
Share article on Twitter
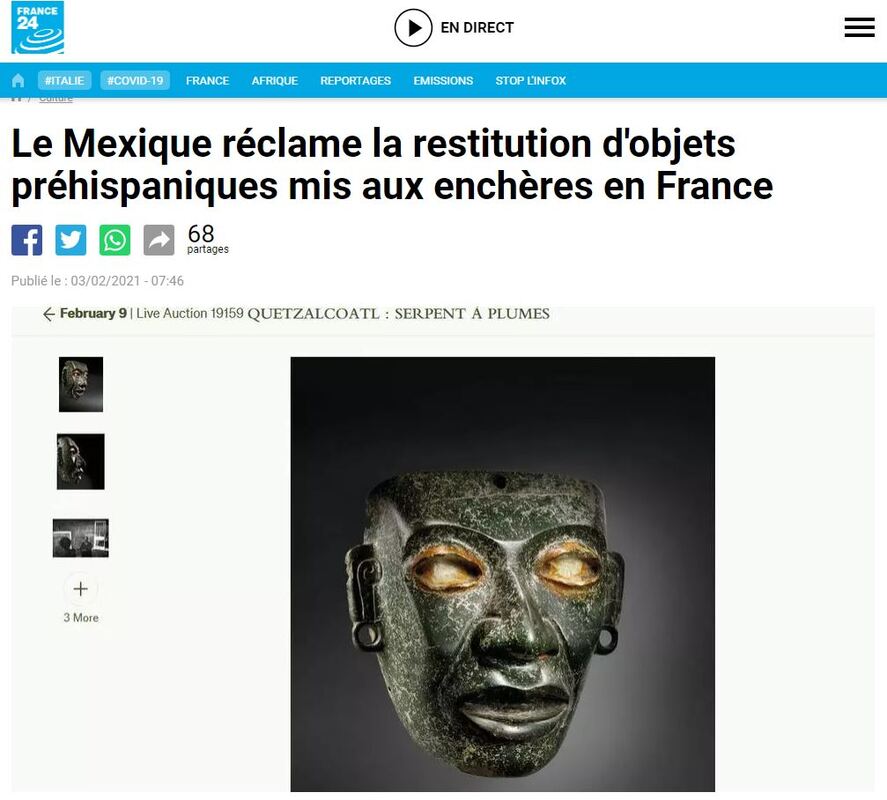click(71, 240)
